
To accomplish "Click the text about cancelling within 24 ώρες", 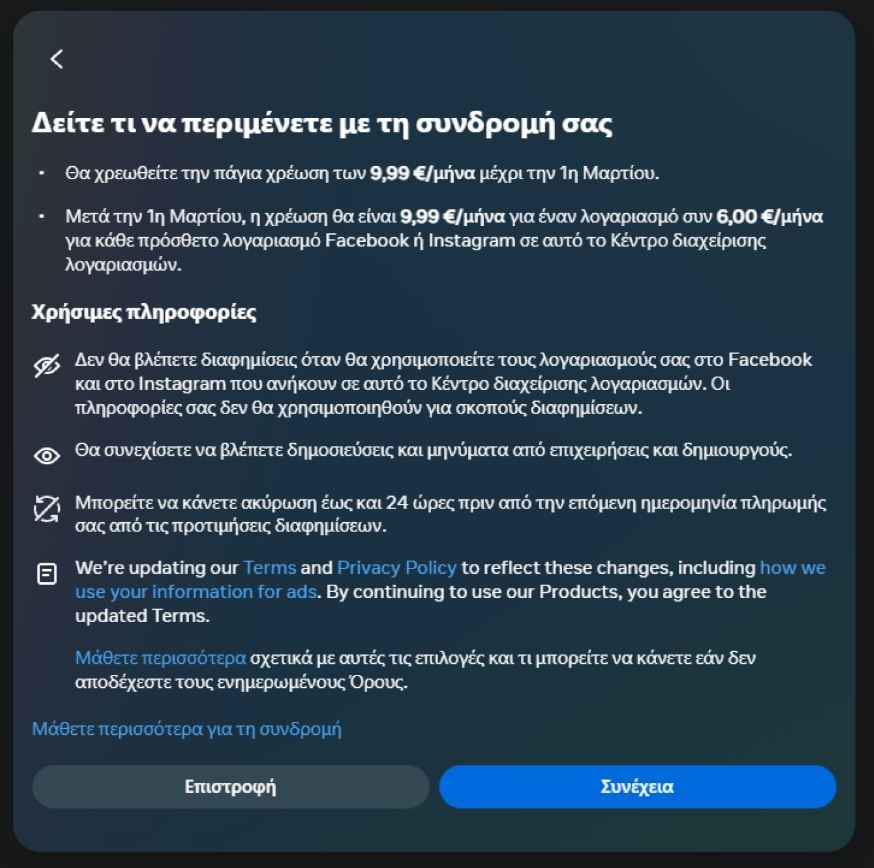I will tap(450, 514).
